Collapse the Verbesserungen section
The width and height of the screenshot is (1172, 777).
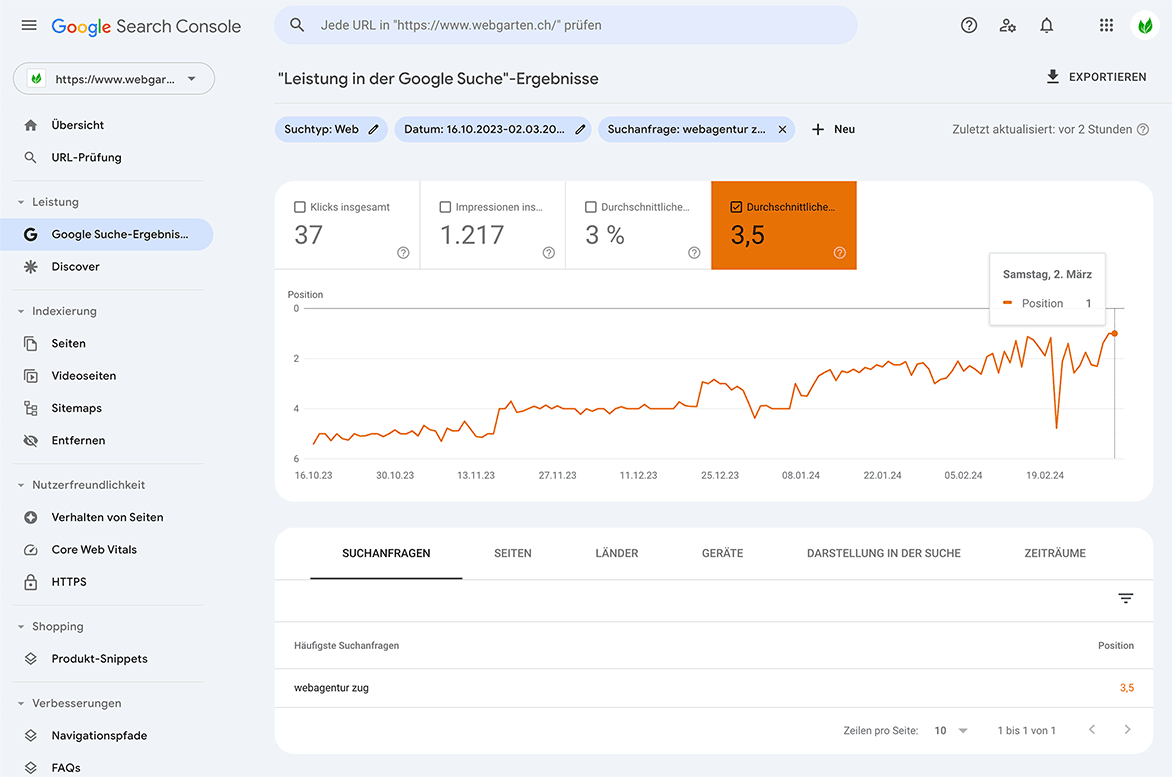tap(21, 703)
